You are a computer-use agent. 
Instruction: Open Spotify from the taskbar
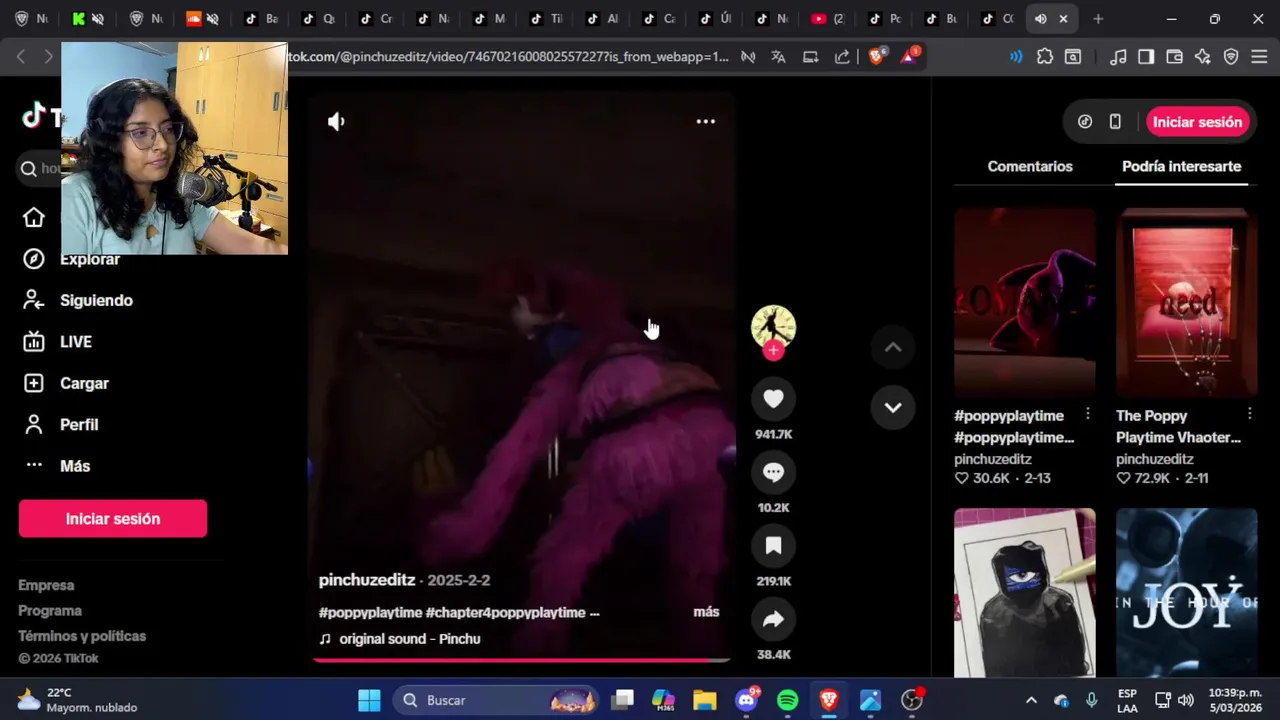(788, 700)
